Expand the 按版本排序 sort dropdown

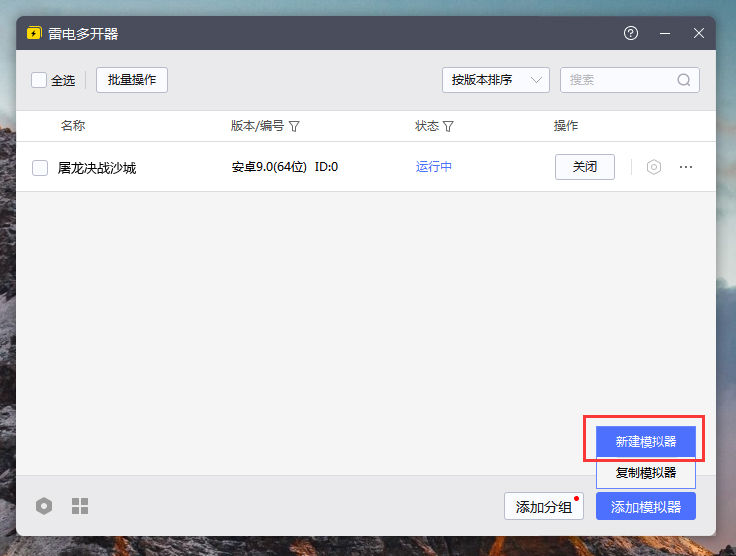click(495, 80)
